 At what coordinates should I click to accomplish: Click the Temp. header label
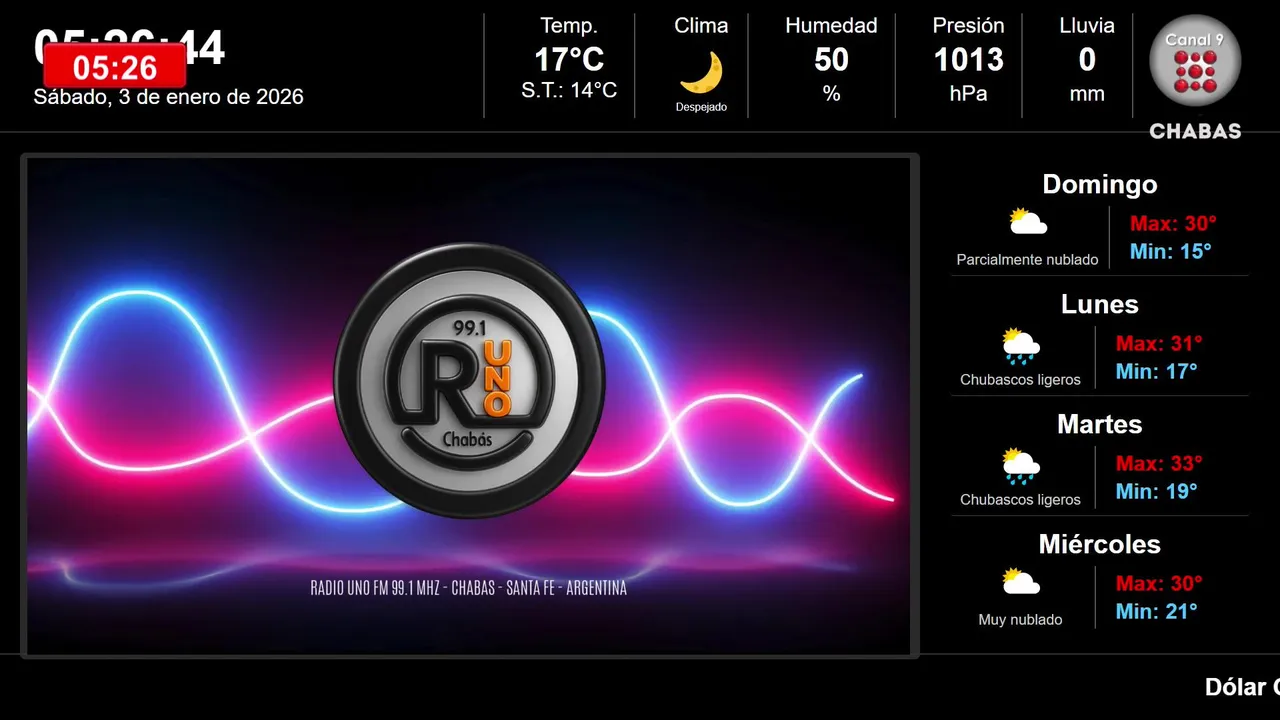point(569,26)
